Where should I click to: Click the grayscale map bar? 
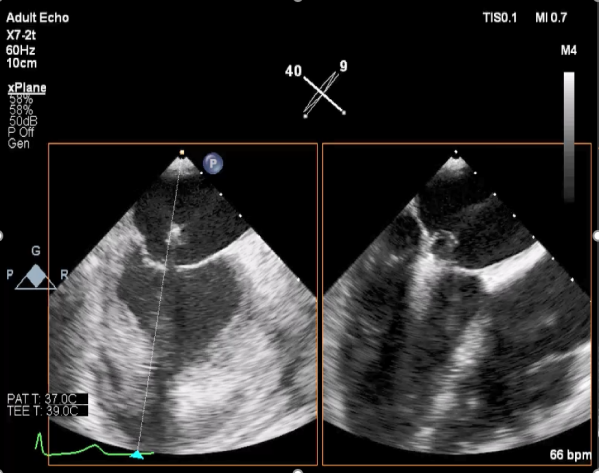point(569,136)
